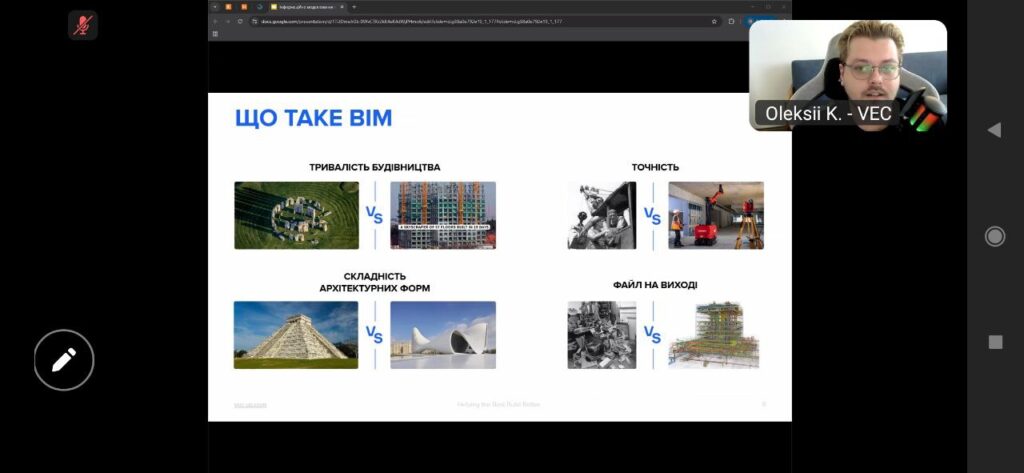The height and width of the screenshot is (473, 1024).
Task: Open the extensions icon in browser toolbar
Action: tap(732, 21)
